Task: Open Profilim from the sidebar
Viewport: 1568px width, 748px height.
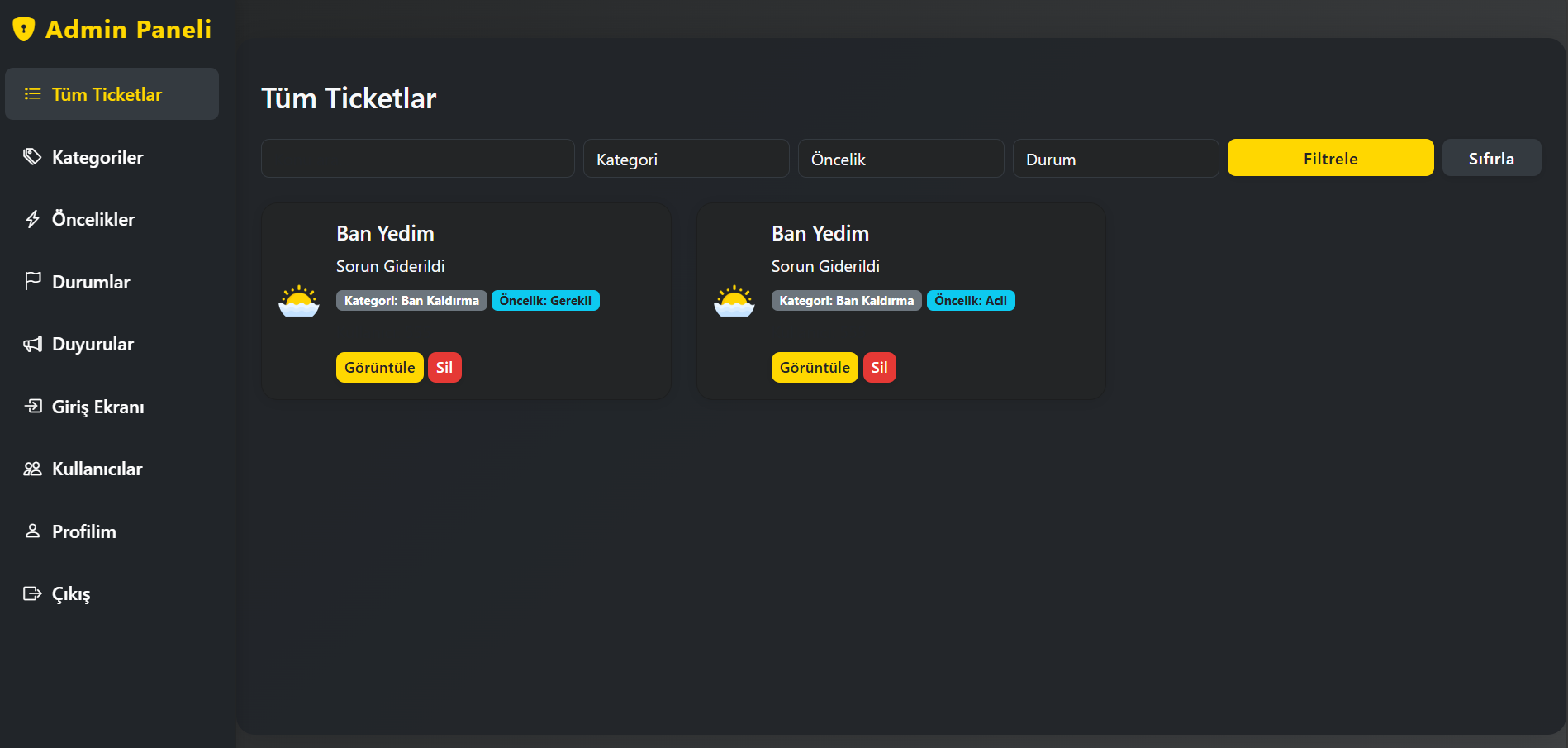Action: pyautogui.click(x=112, y=531)
